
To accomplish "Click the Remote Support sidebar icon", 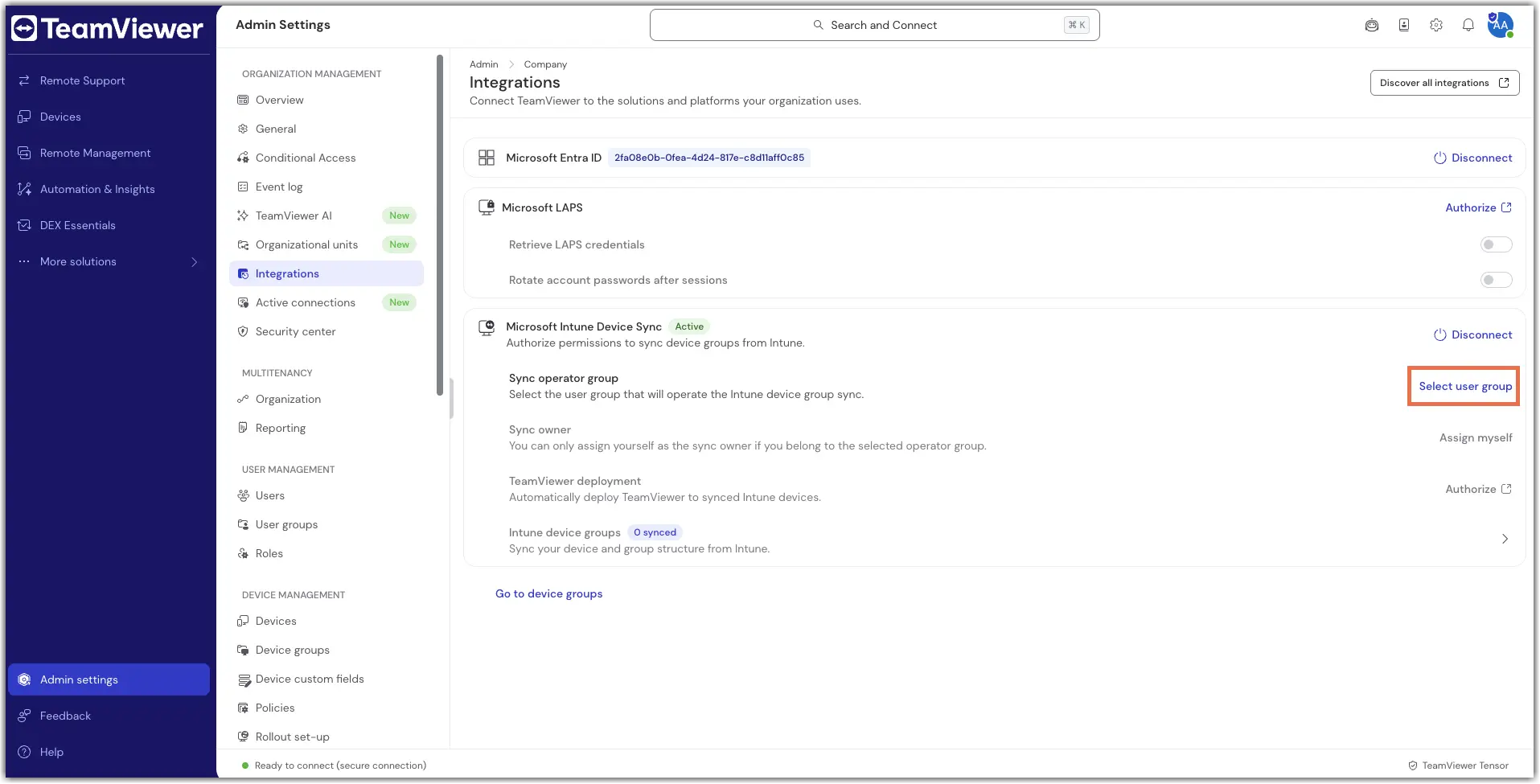I will pyautogui.click(x=24, y=80).
